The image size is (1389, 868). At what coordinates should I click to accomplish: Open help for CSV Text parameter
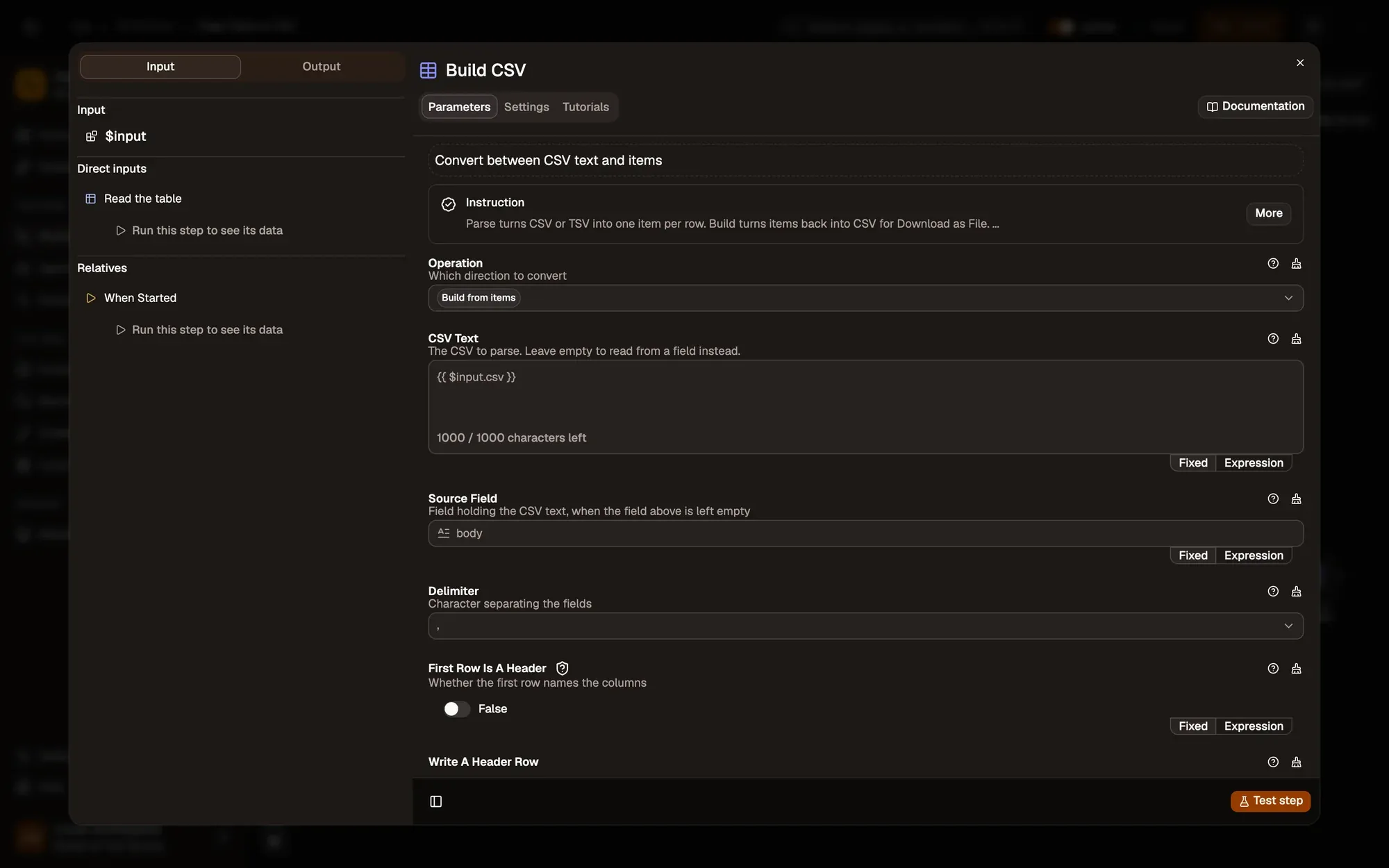pos(1273,339)
